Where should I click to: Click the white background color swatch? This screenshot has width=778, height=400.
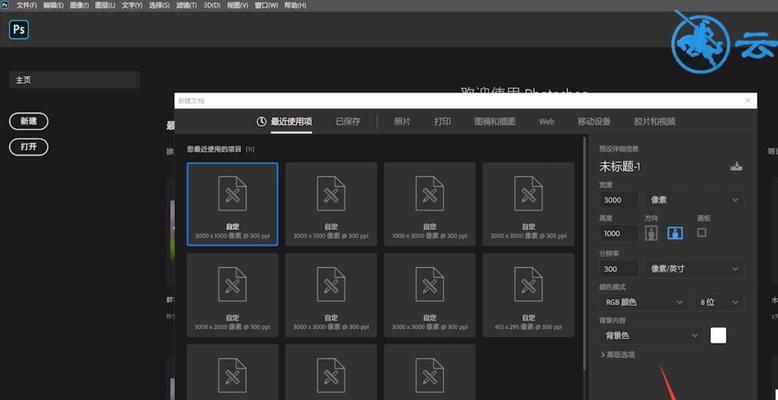(718, 335)
